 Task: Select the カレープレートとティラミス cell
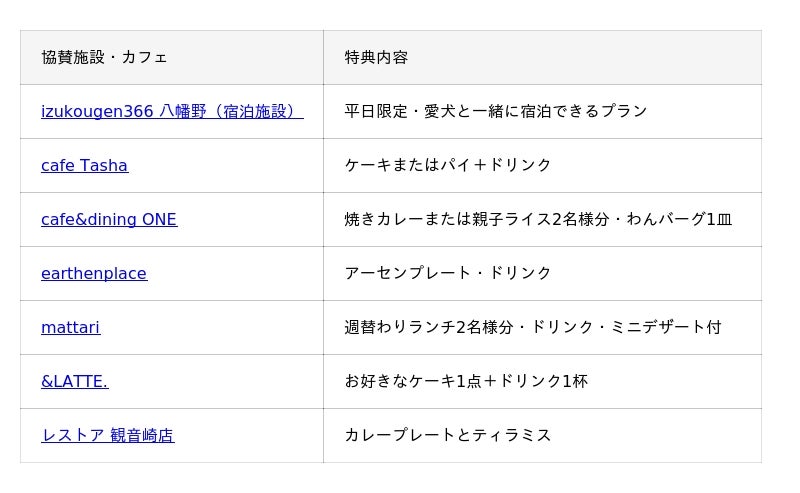448,435
